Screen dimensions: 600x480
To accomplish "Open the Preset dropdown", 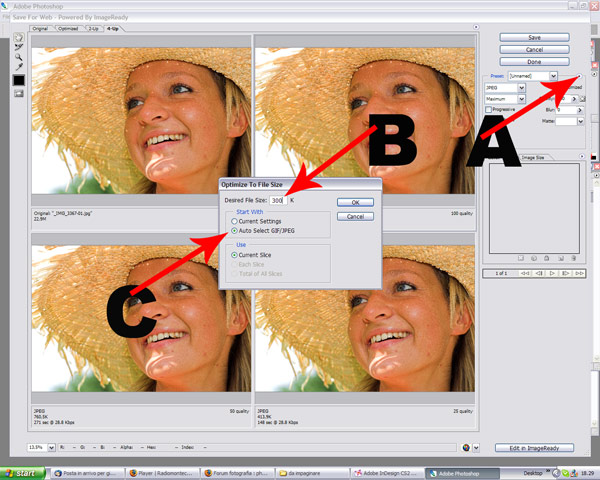I will coord(553,76).
